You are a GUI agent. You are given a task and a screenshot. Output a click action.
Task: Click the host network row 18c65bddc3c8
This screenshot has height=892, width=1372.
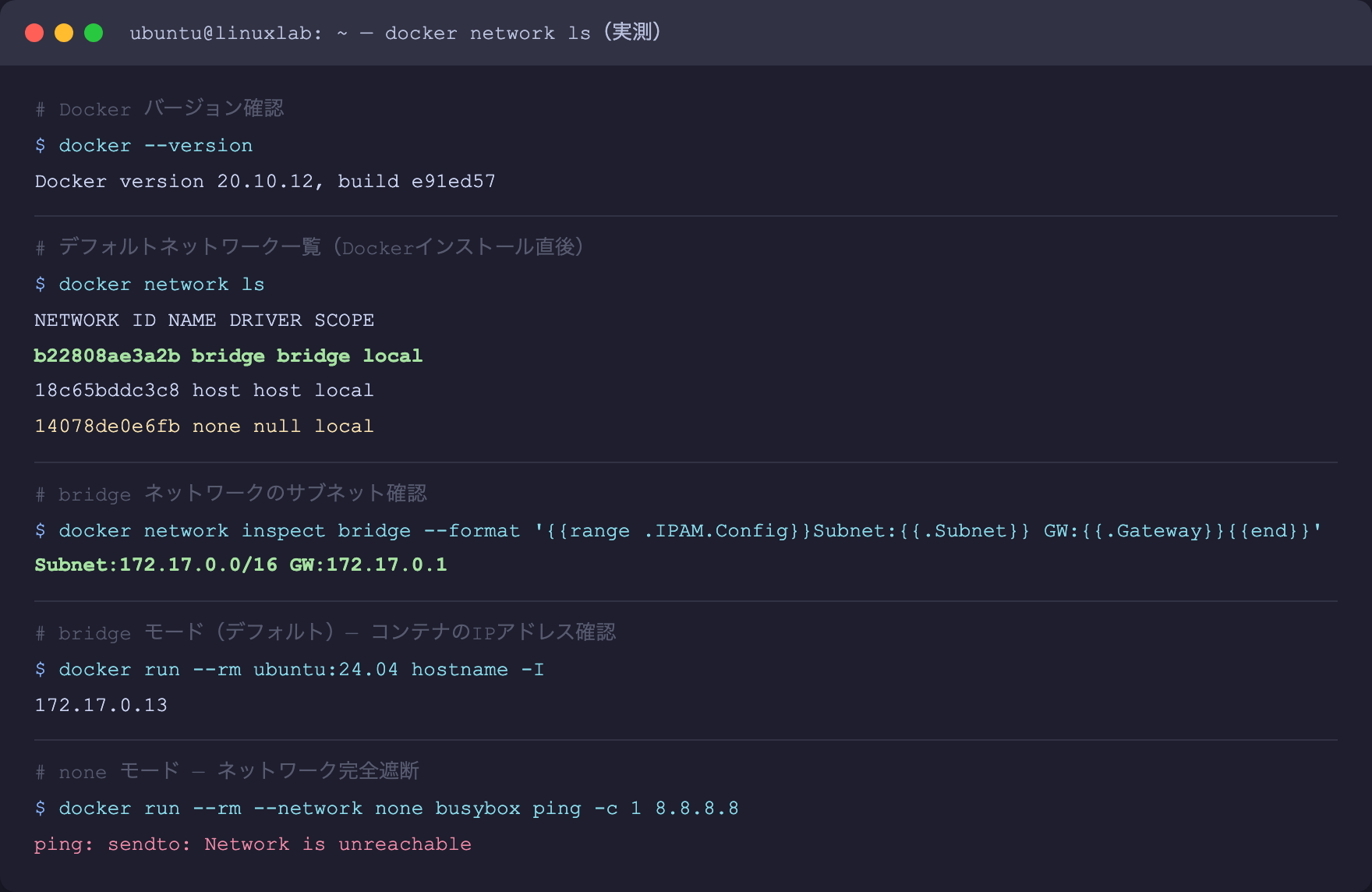point(204,391)
